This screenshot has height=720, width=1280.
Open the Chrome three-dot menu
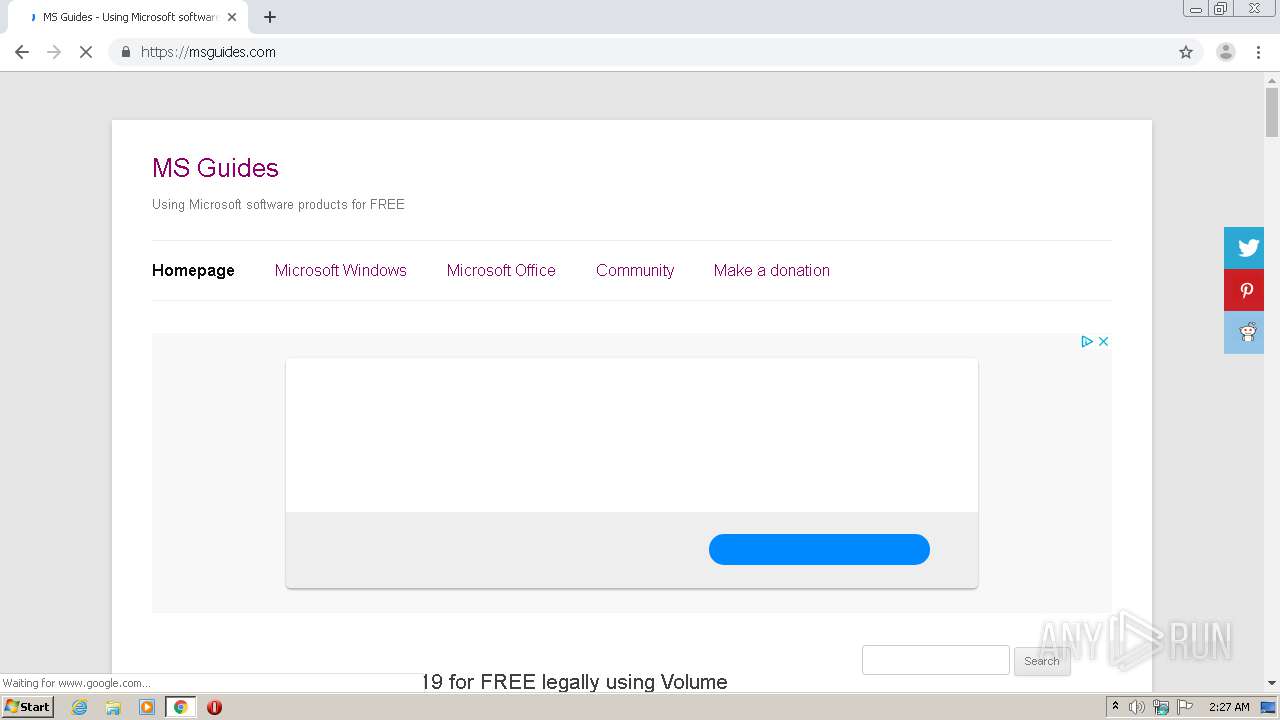1258,52
